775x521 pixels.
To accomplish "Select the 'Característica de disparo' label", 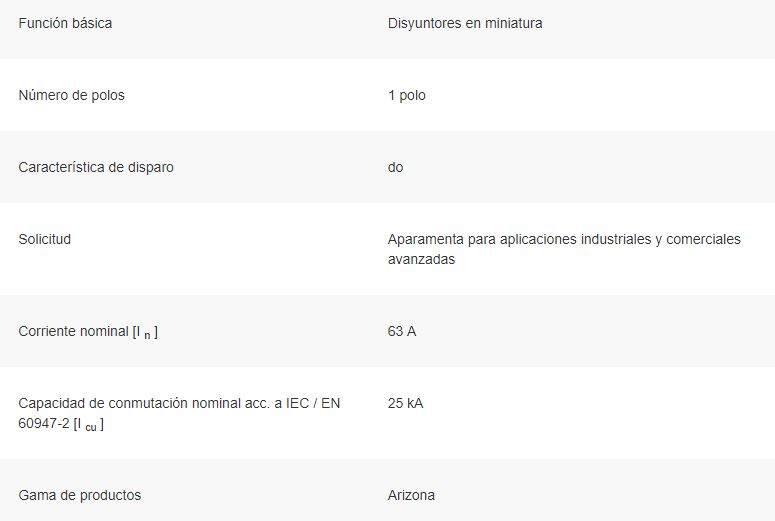I will point(96,167).
